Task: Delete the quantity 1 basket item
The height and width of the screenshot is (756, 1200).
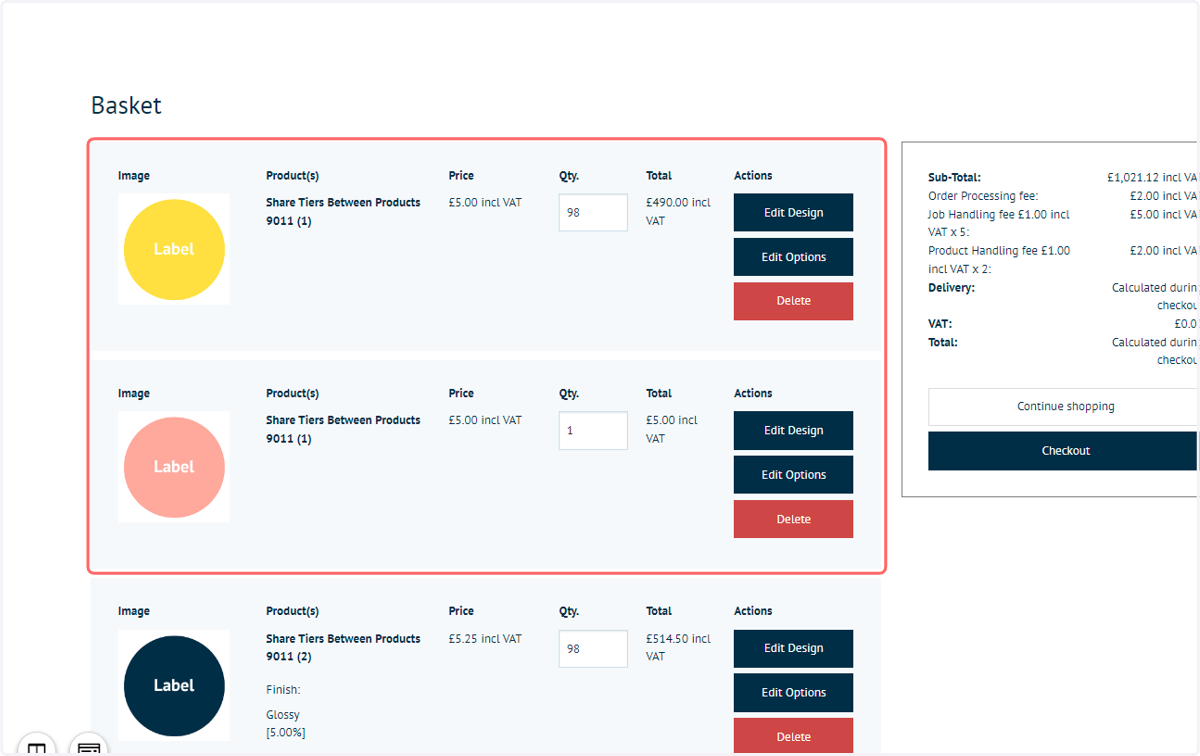Action: (793, 519)
